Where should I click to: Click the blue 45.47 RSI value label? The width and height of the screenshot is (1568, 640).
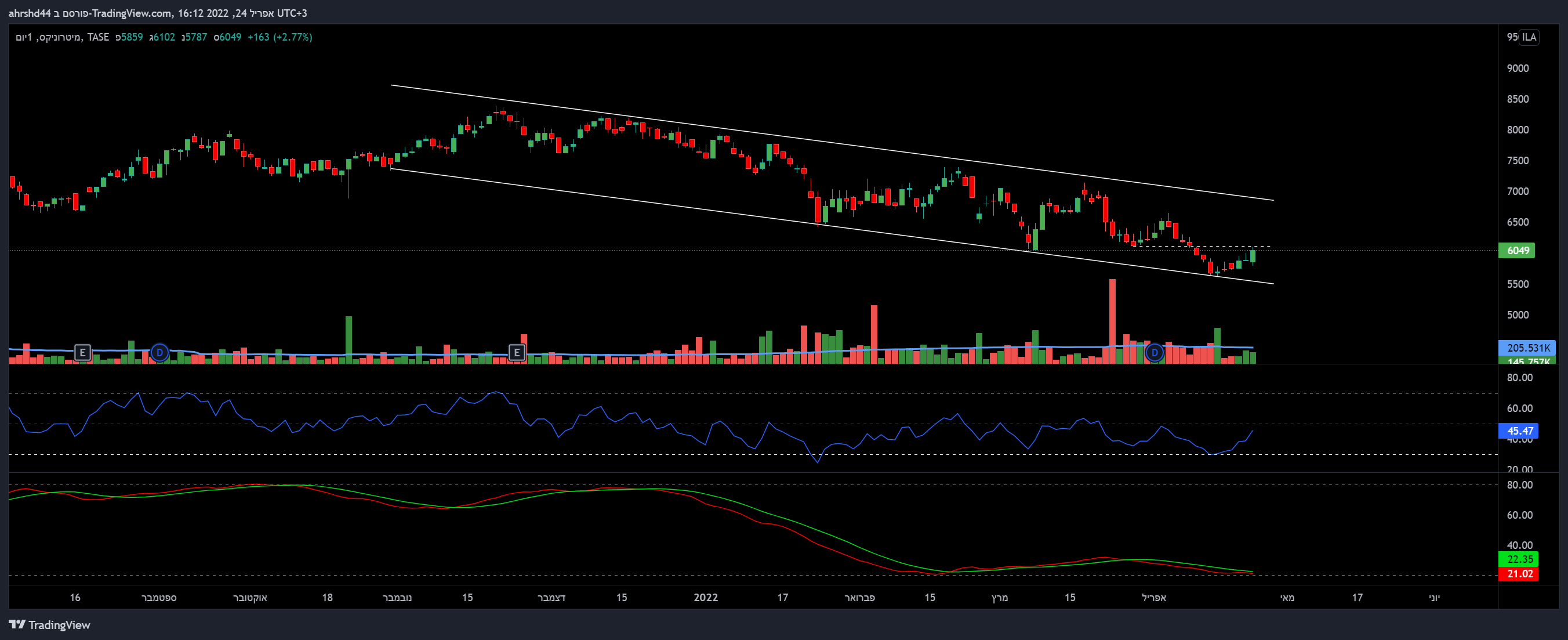[x=1519, y=431]
